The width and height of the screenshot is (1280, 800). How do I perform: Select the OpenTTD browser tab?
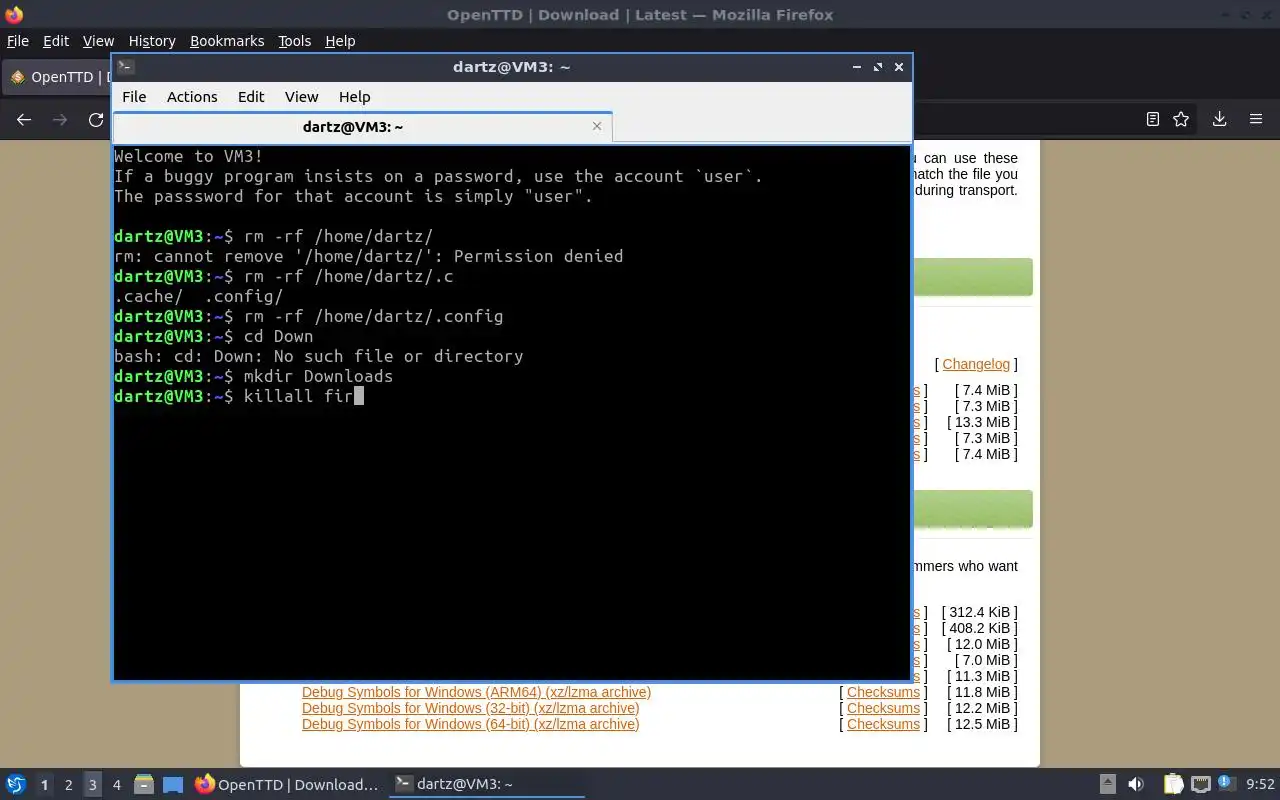tap(58, 77)
